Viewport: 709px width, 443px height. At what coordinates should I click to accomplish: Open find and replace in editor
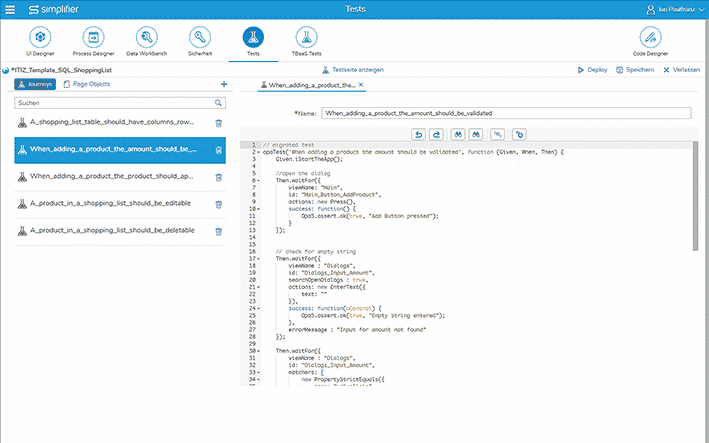476,134
